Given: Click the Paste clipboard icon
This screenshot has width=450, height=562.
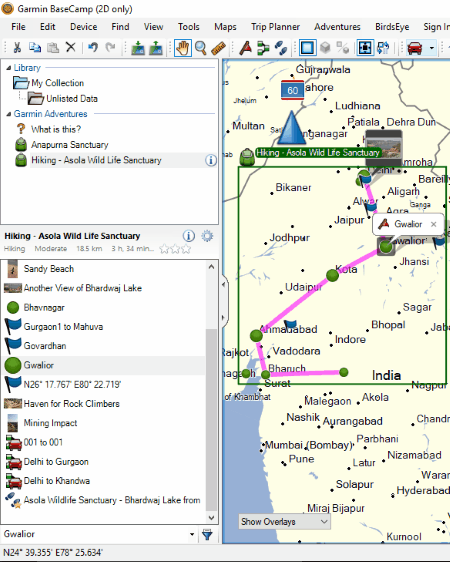Looking at the screenshot, I should 53,47.
